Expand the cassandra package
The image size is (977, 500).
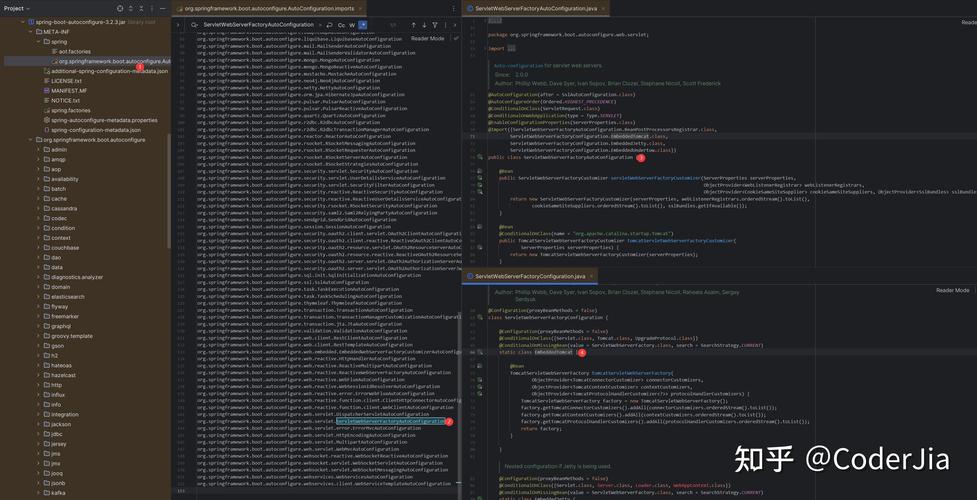pyautogui.click(x=39, y=208)
